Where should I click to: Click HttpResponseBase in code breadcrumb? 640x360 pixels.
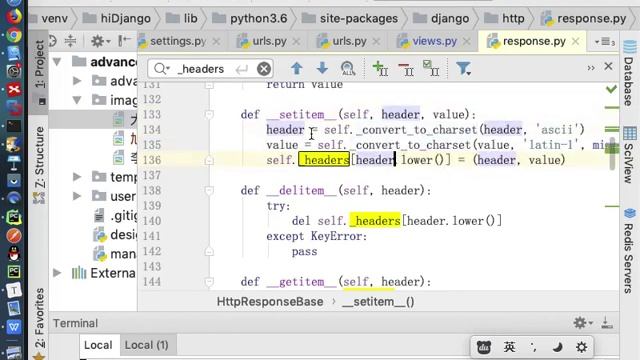[x=270, y=302]
